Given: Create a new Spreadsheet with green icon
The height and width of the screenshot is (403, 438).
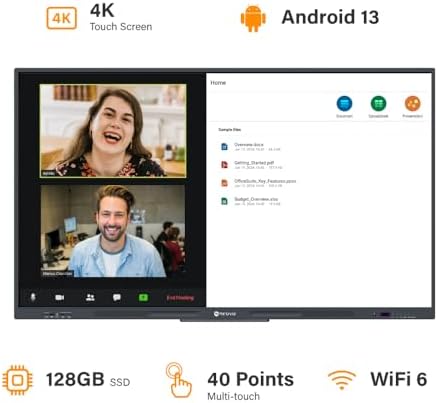Looking at the screenshot, I should (378, 103).
